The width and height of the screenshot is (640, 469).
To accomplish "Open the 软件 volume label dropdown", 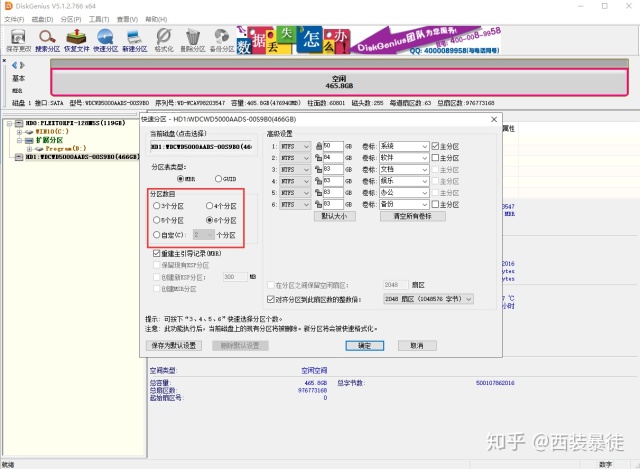I will point(404,158).
